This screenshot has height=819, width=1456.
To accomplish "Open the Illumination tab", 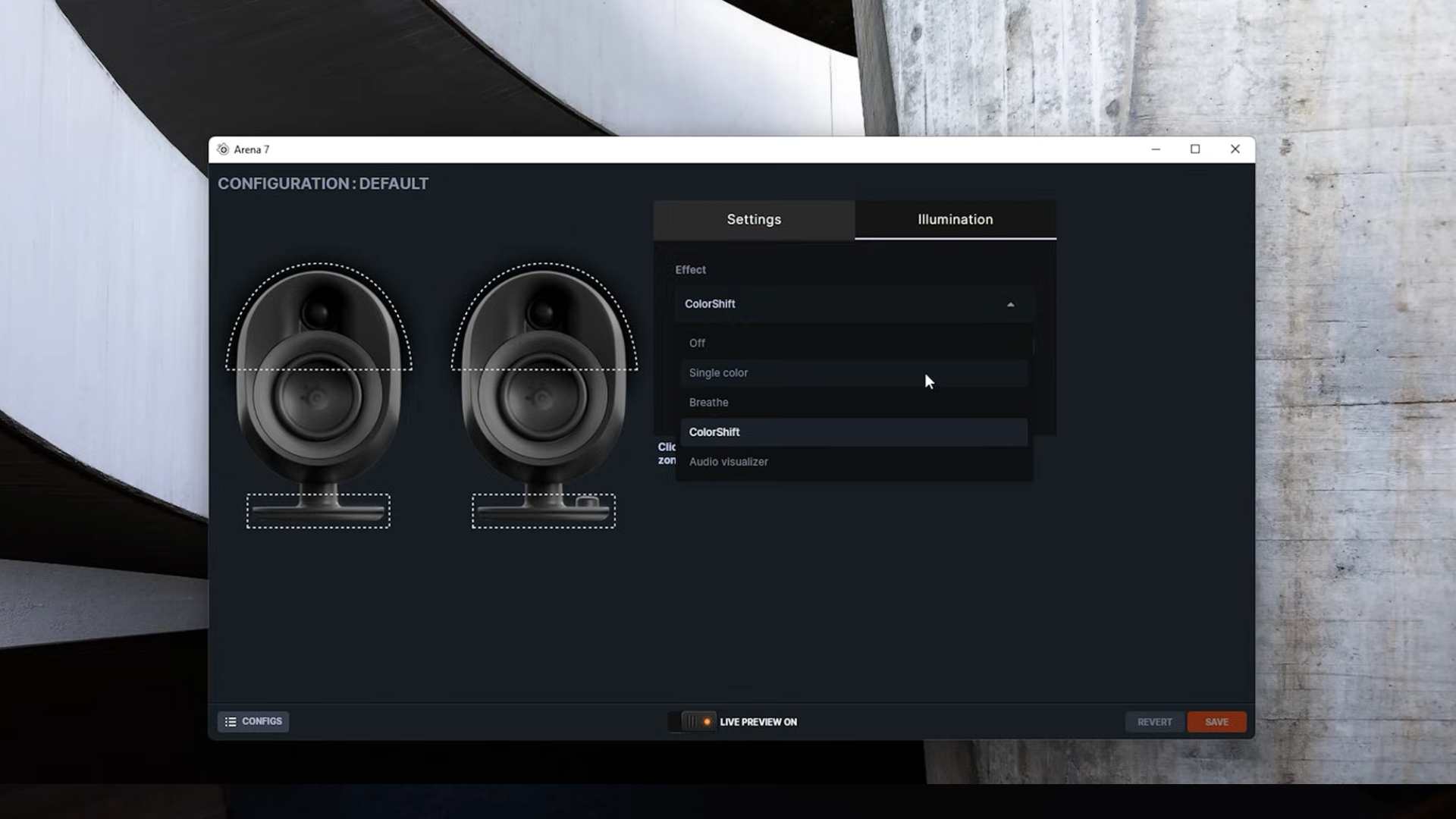I will [x=955, y=220].
